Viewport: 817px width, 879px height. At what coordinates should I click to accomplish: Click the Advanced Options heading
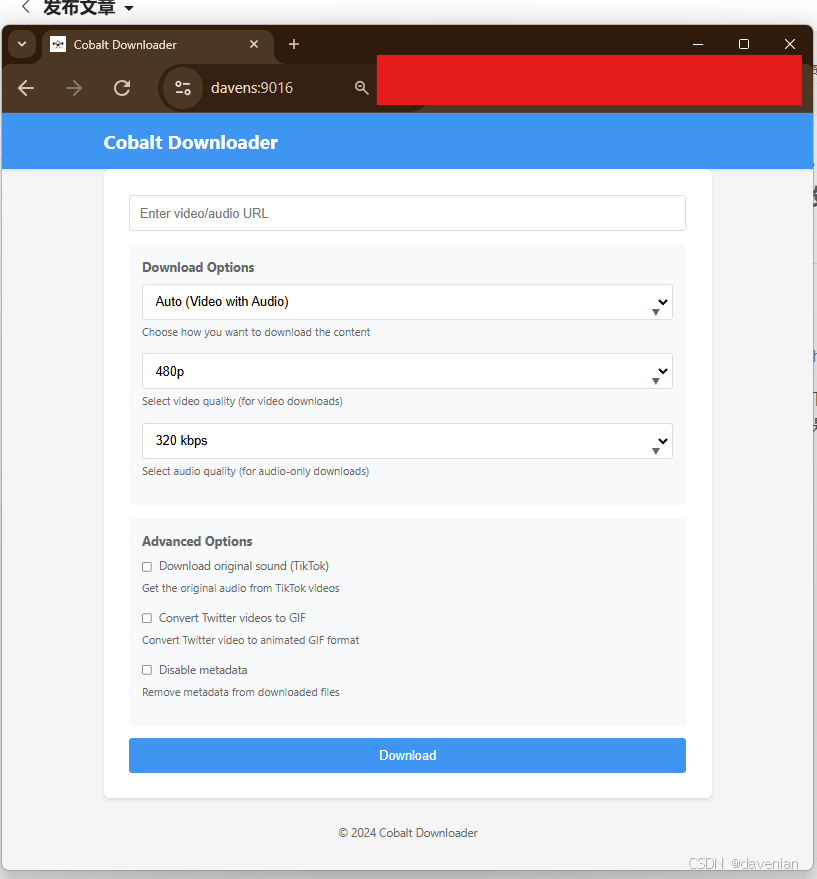pyautogui.click(x=197, y=542)
